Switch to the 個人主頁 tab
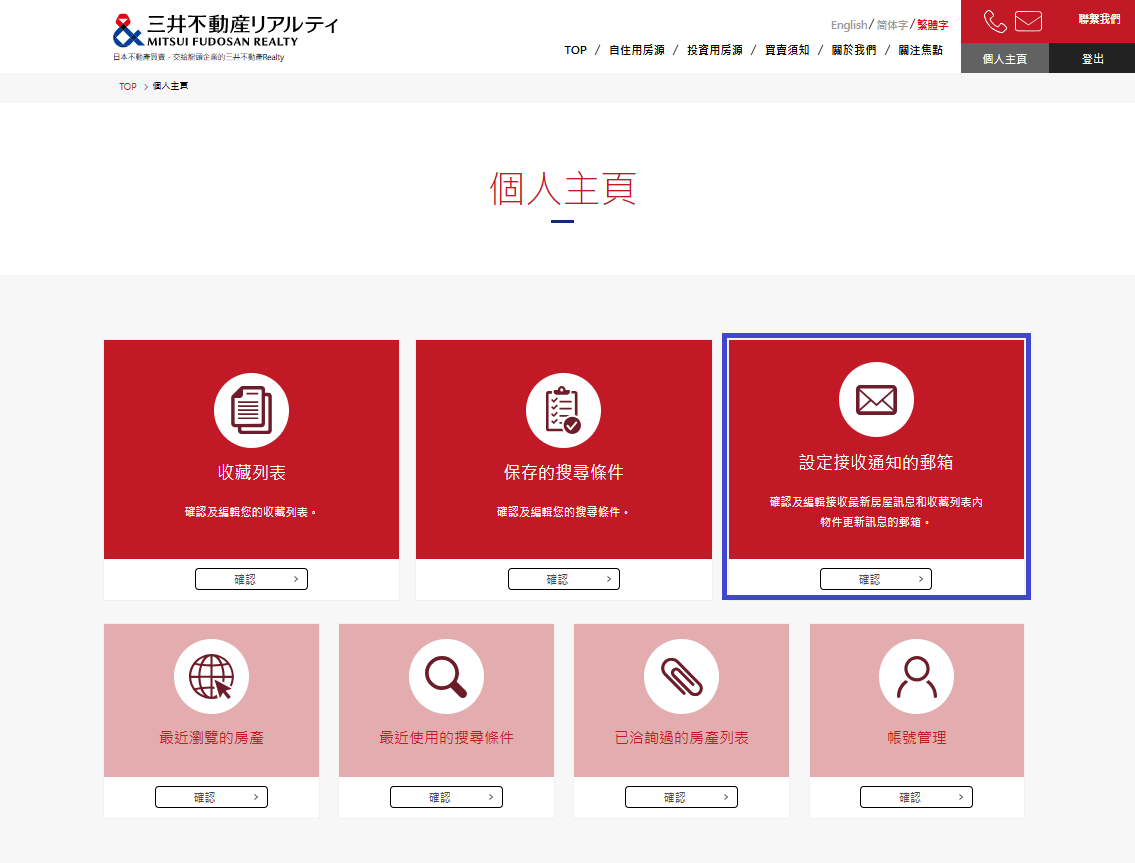Viewport: 1135px width, 863px height. [1005, 59]
